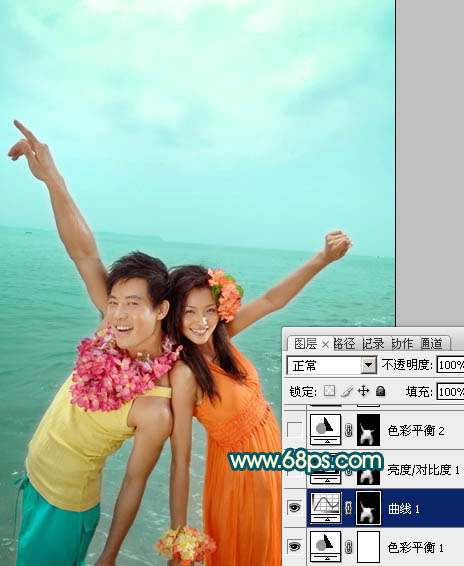
Task: Click the 不透明度 opacity value field
Action: click(450, 365)
